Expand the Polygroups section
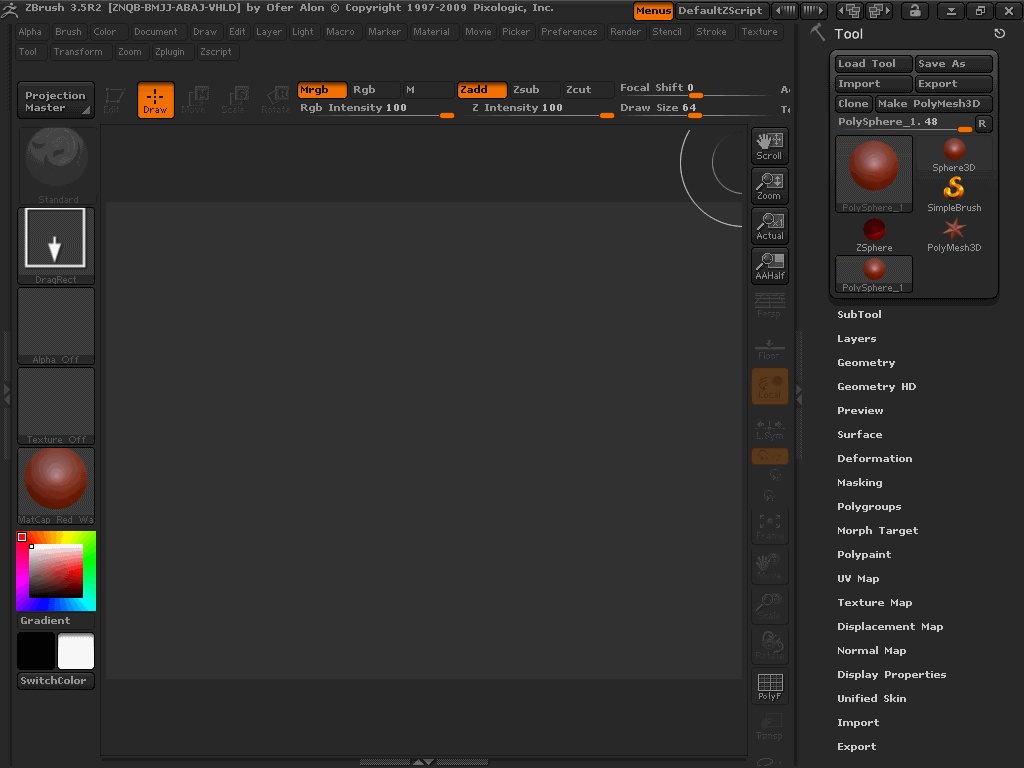Image resolution: width=1024 pixels, height=768 pixels. pos(869,507)
